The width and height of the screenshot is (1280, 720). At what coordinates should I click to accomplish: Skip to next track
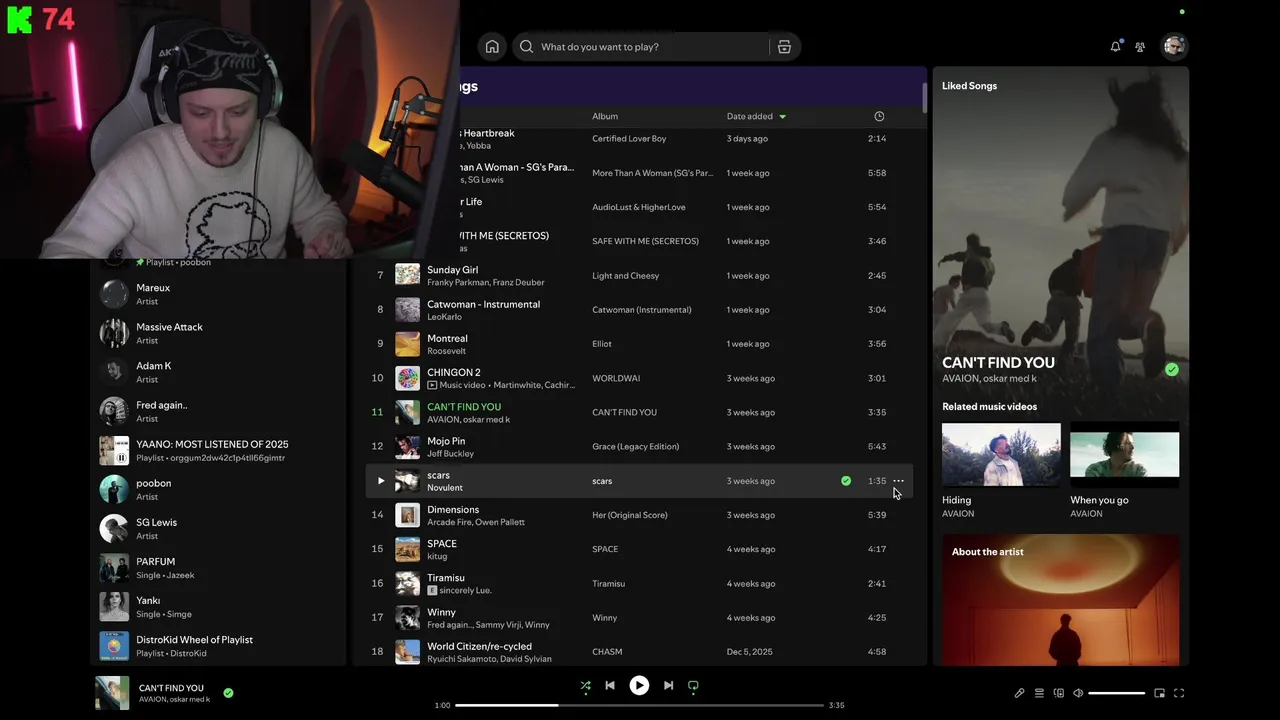(x=668, y=685)
